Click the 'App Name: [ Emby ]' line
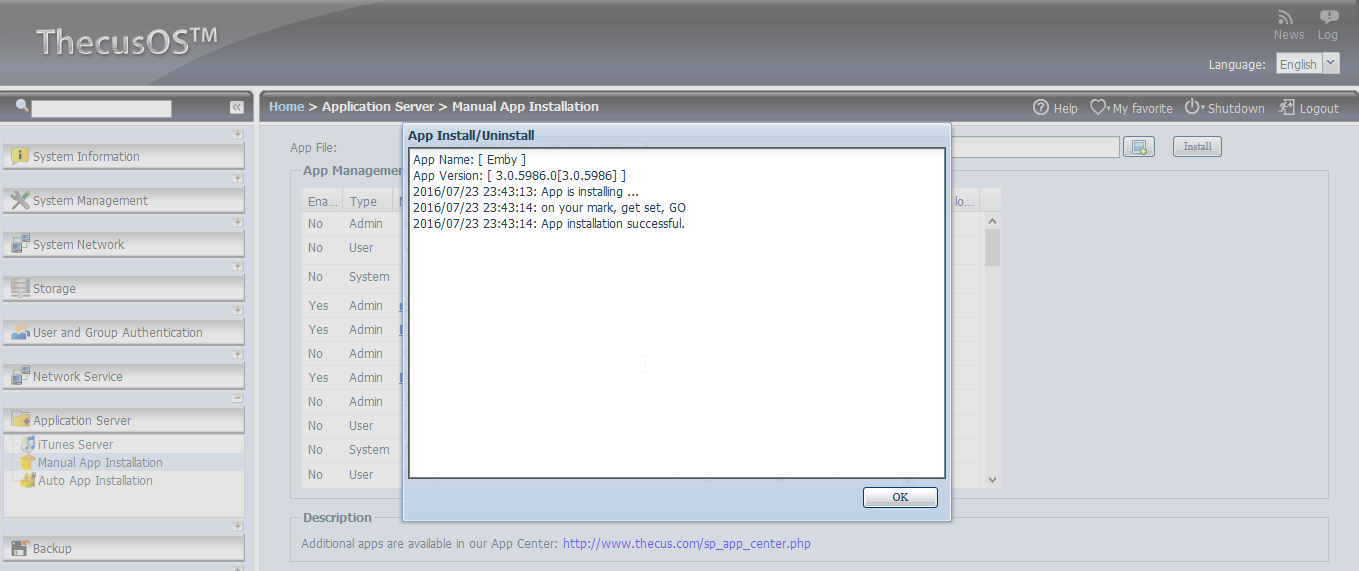 click(469, 160)
